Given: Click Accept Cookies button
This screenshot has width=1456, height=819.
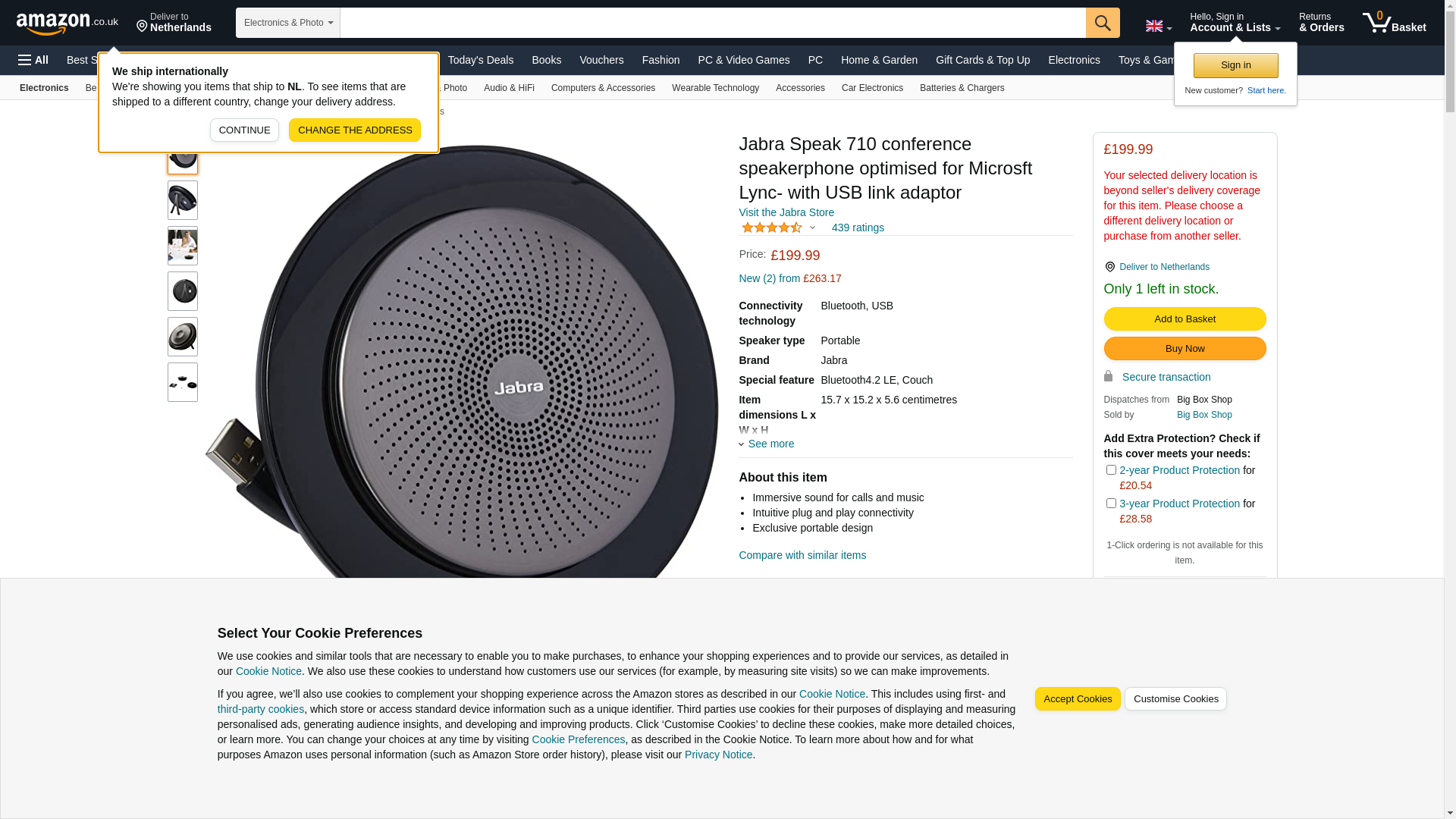Looking at the screenshot, I should [x=1078, y=699].
